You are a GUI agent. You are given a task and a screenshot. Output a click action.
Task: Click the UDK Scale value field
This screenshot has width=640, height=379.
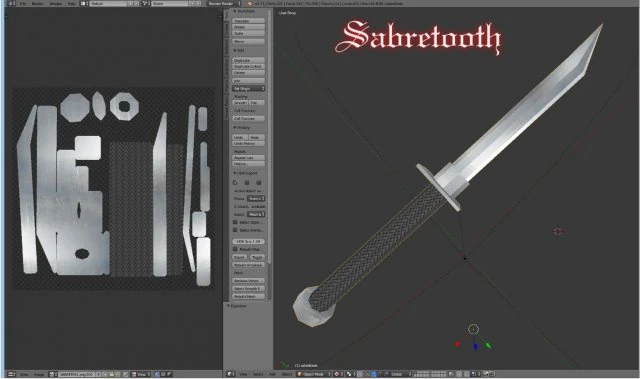[248, 242]
